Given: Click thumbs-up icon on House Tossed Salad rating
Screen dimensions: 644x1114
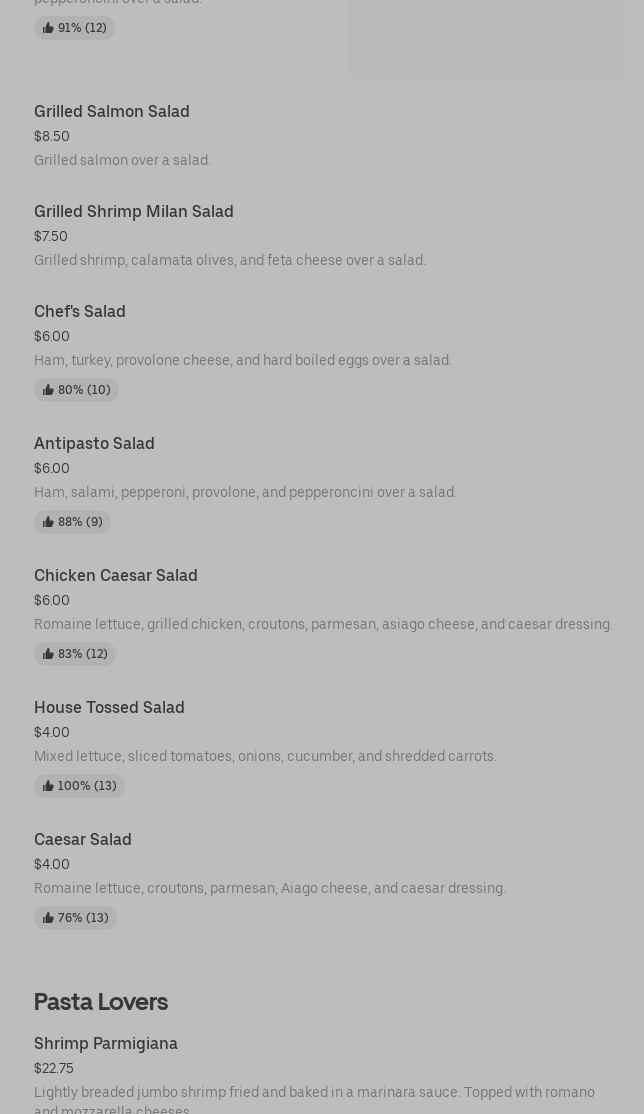Looking at the screenshot, I should click(x=48, y=786).
